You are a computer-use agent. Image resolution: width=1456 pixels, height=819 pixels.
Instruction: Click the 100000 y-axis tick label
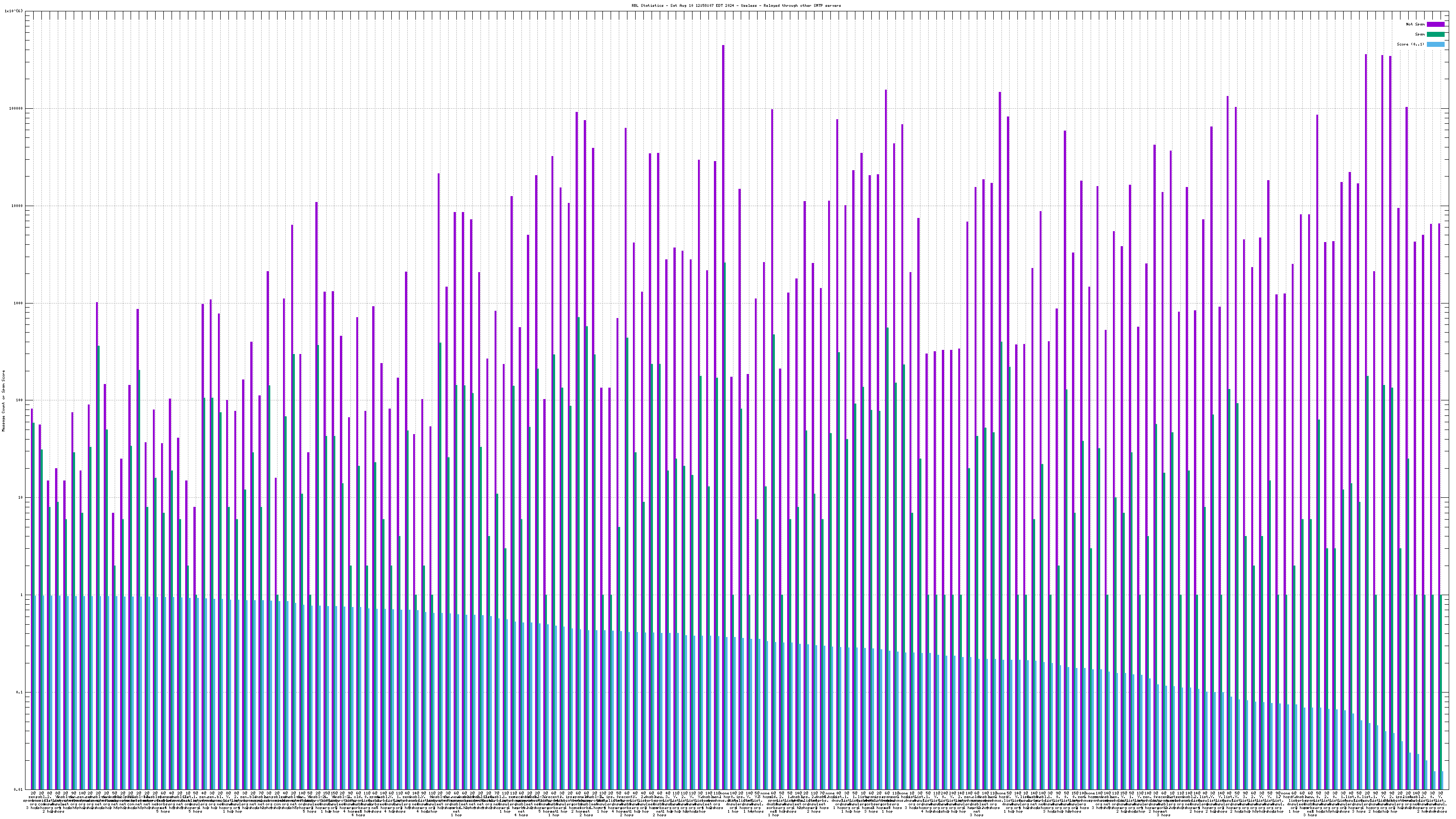pyautogui.click(x=17, y=109)
